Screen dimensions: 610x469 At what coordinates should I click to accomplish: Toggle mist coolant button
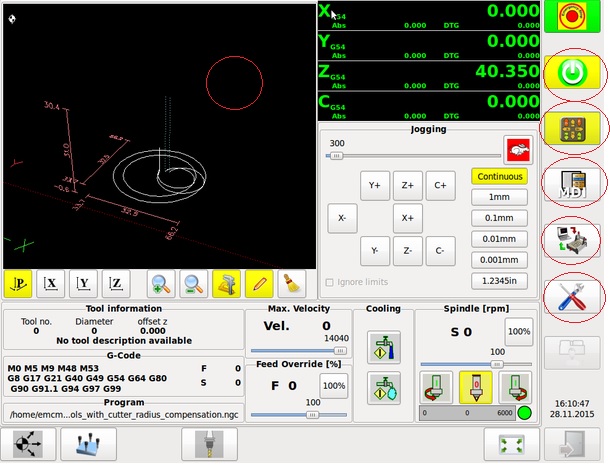(384, 388)
